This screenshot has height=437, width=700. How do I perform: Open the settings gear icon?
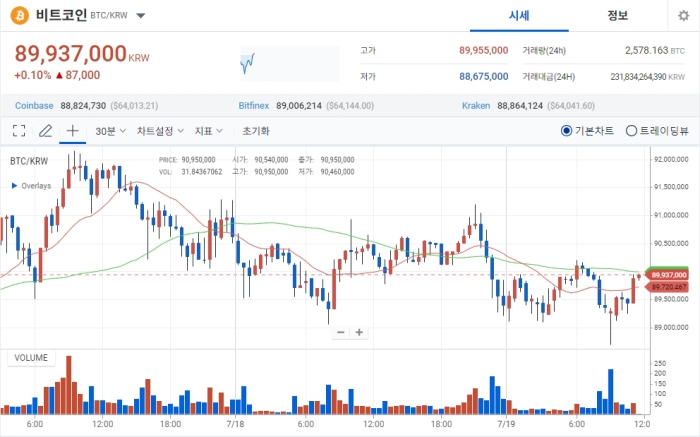(x=682, y=16)
